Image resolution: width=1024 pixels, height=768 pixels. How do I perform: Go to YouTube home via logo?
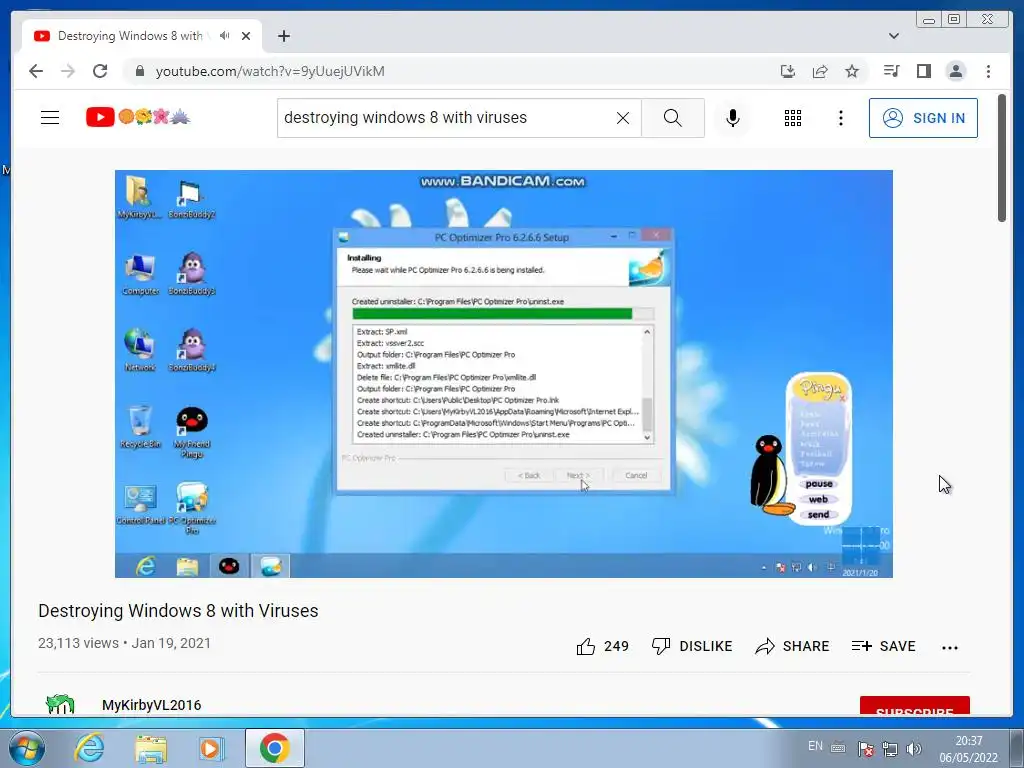(x=138, y=117)
